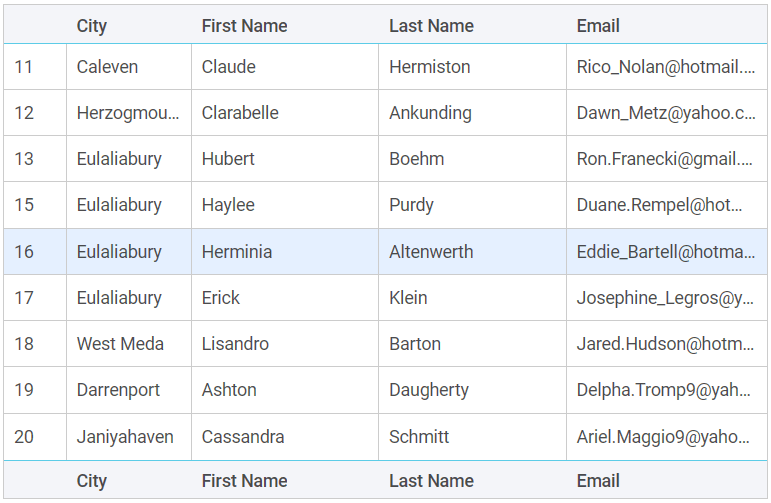The width and height of the screenshot is (771, 503).
Task: Click the Caleven city cell
Action: (x=107, y=67)
